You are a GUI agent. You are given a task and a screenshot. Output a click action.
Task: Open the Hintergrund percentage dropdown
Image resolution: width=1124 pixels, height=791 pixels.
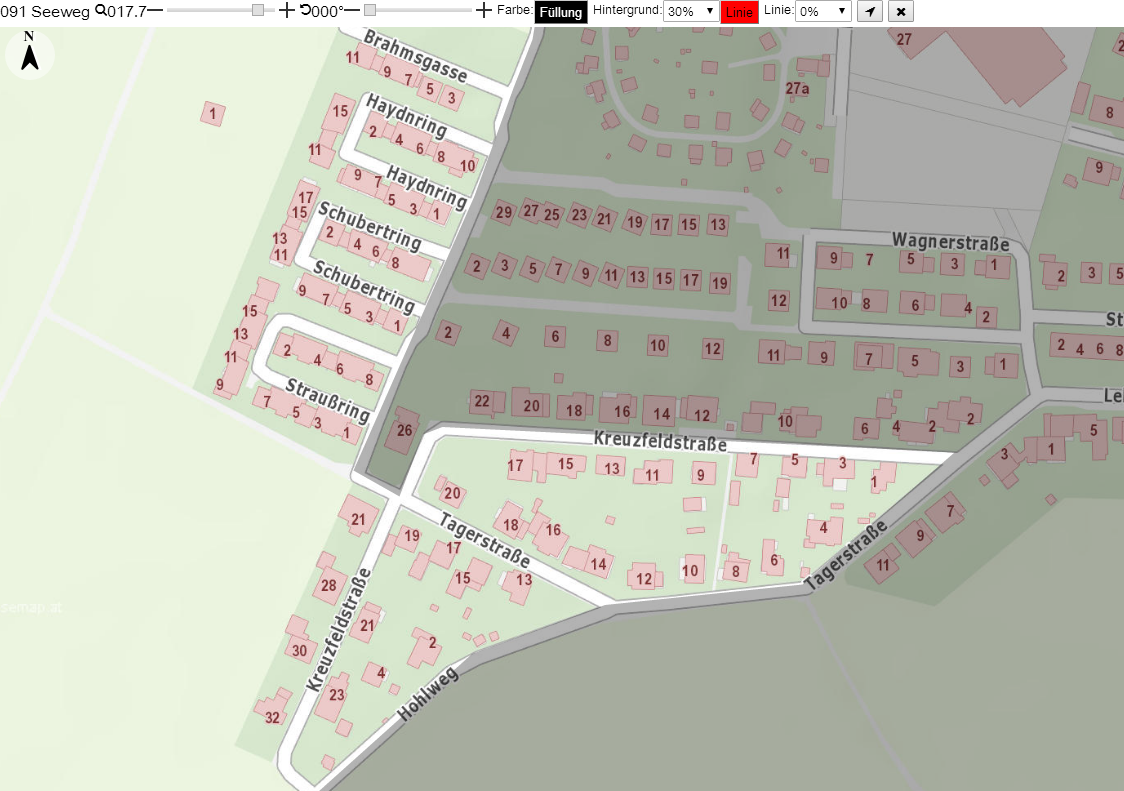click(691, 11)
